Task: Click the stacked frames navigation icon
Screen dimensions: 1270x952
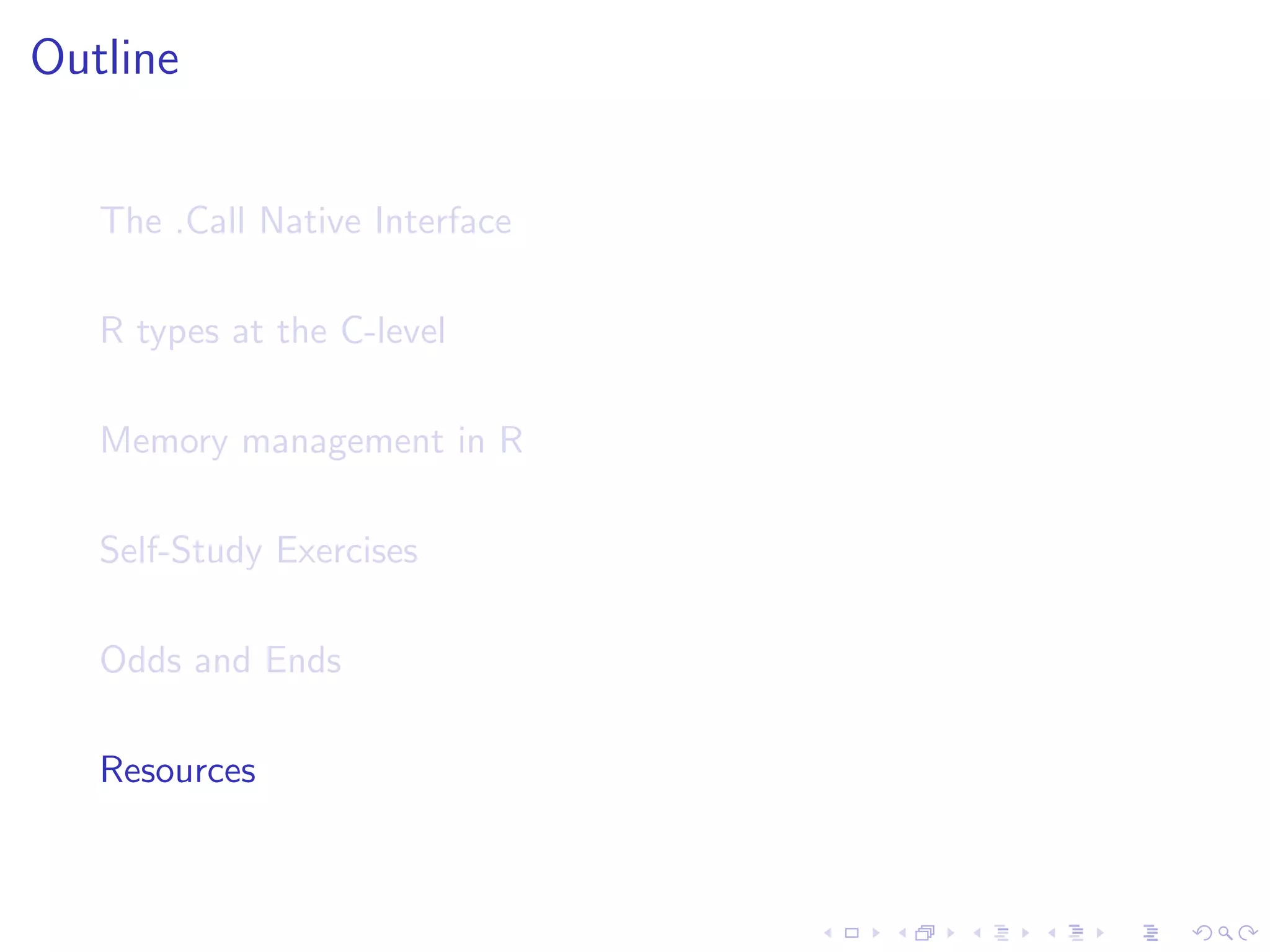Action: pyautogui.click(x=925, y=933)
